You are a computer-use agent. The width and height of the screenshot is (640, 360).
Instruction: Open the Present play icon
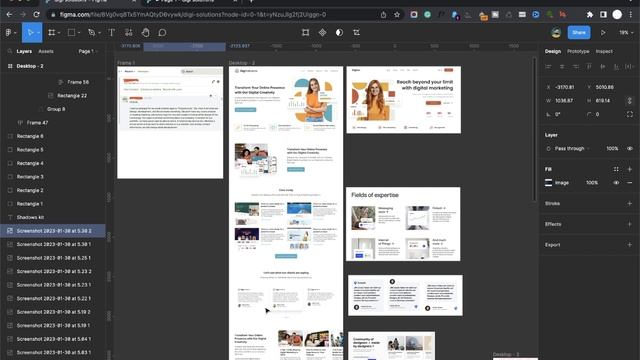pyautogui.click(x=603, y=32)
